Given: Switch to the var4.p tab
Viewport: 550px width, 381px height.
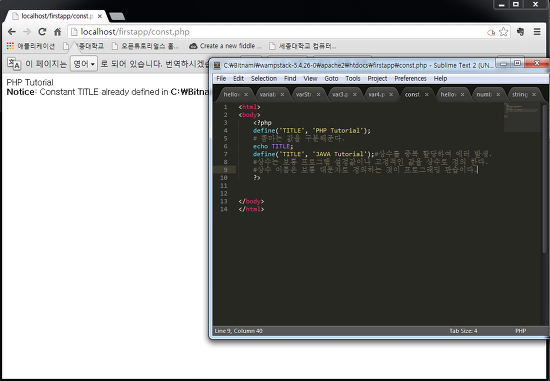Looking at the screenshot, I should click(x=376, y=94).
